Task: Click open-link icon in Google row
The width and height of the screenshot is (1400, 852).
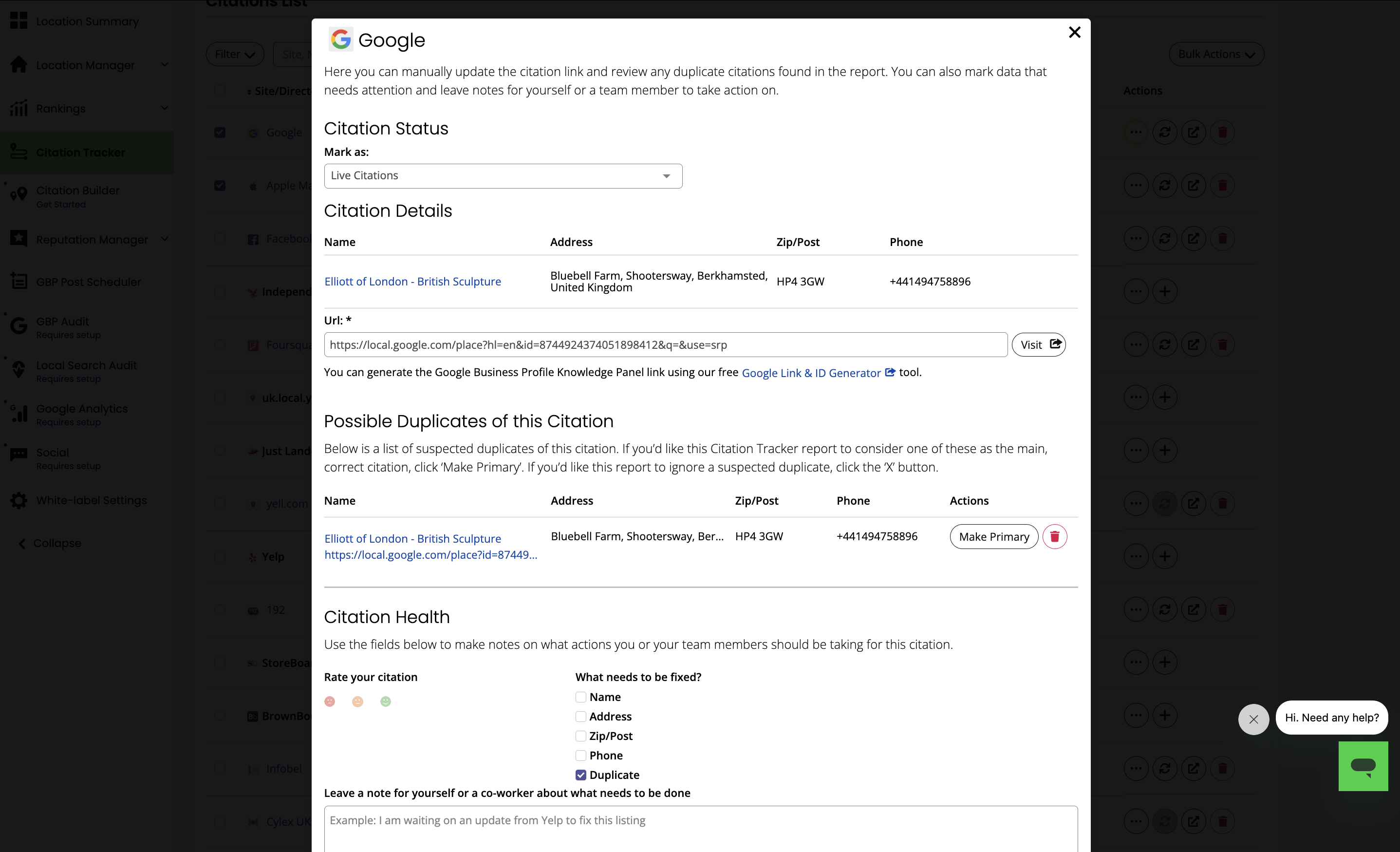Action: 1194,133
